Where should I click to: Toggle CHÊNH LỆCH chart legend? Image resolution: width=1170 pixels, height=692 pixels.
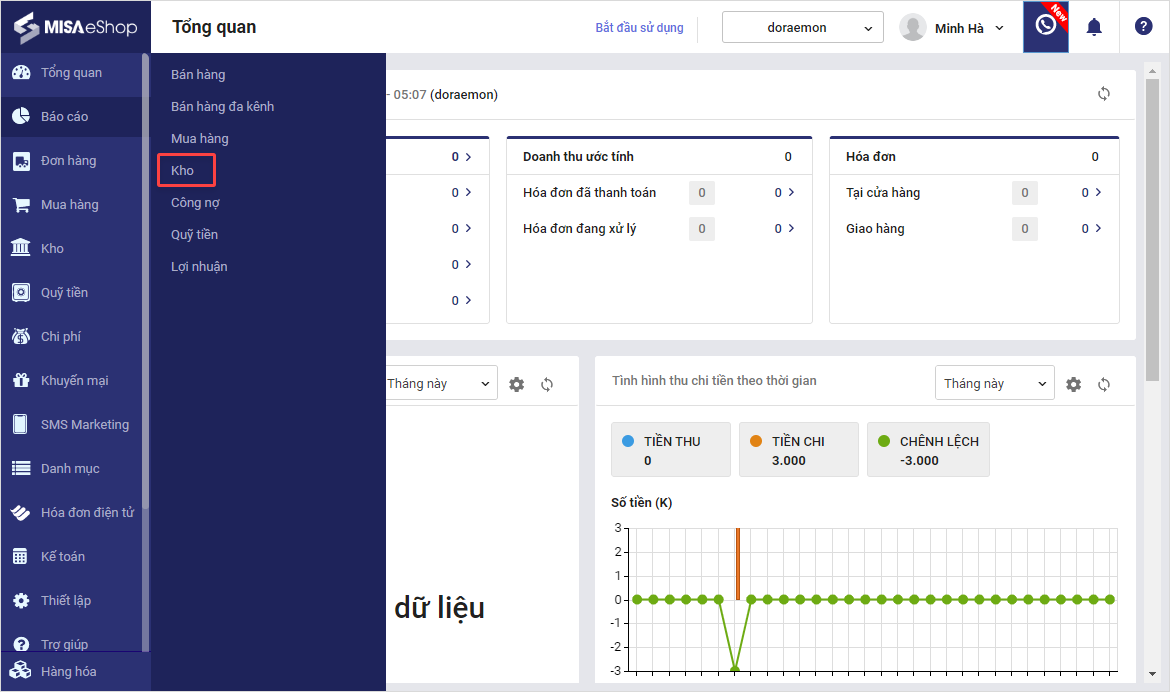(x=928, y=449)
